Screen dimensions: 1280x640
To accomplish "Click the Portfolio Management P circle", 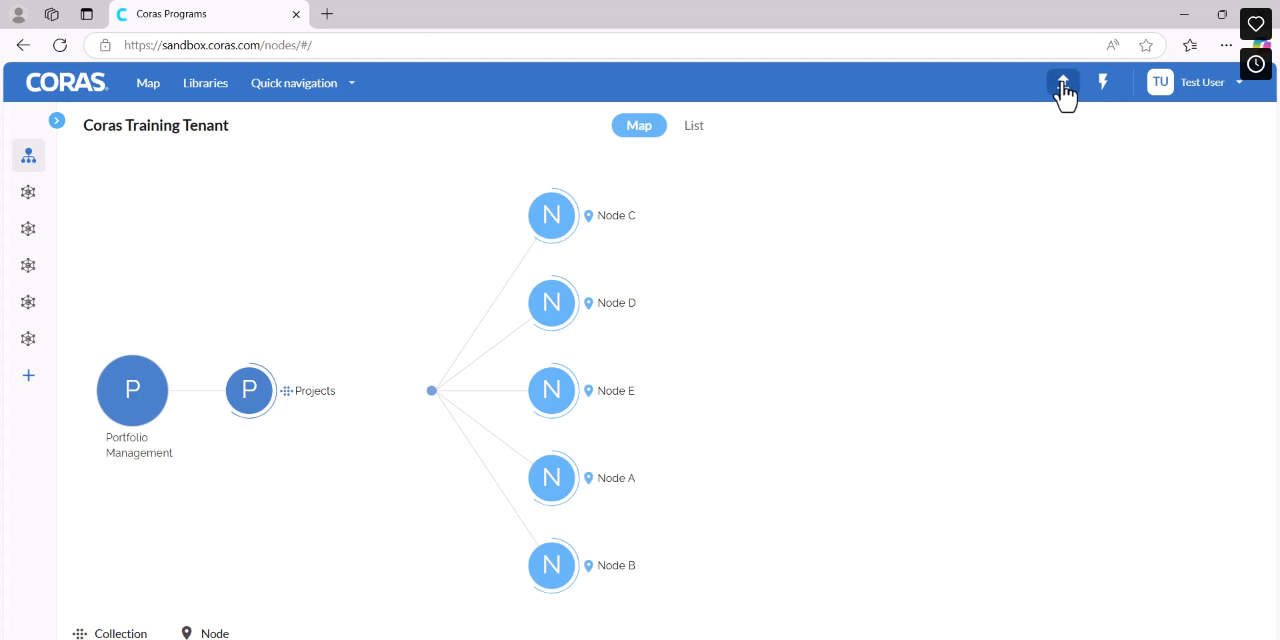I will pos(132,390).
